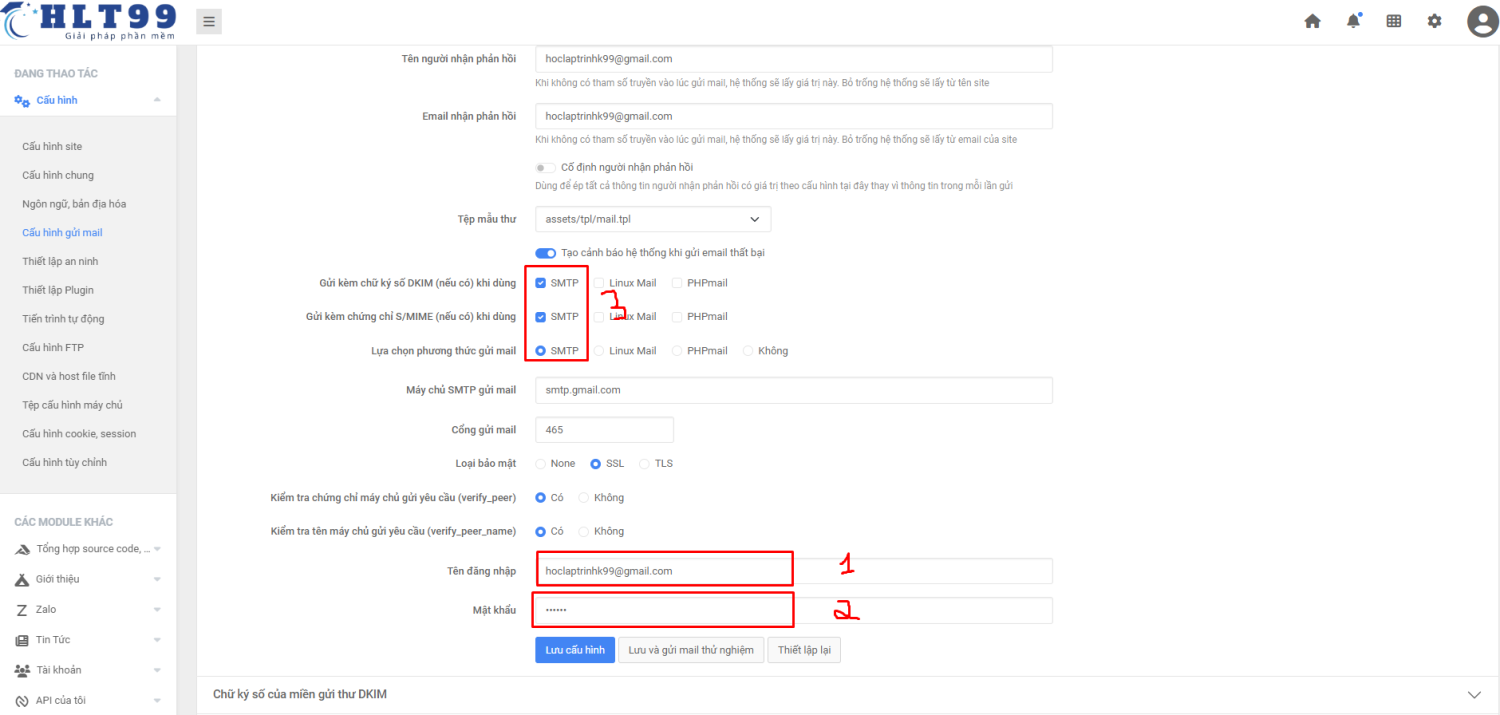Open the grid apps icon
The image size is (1500, 715).
[x=1394, y=21]
